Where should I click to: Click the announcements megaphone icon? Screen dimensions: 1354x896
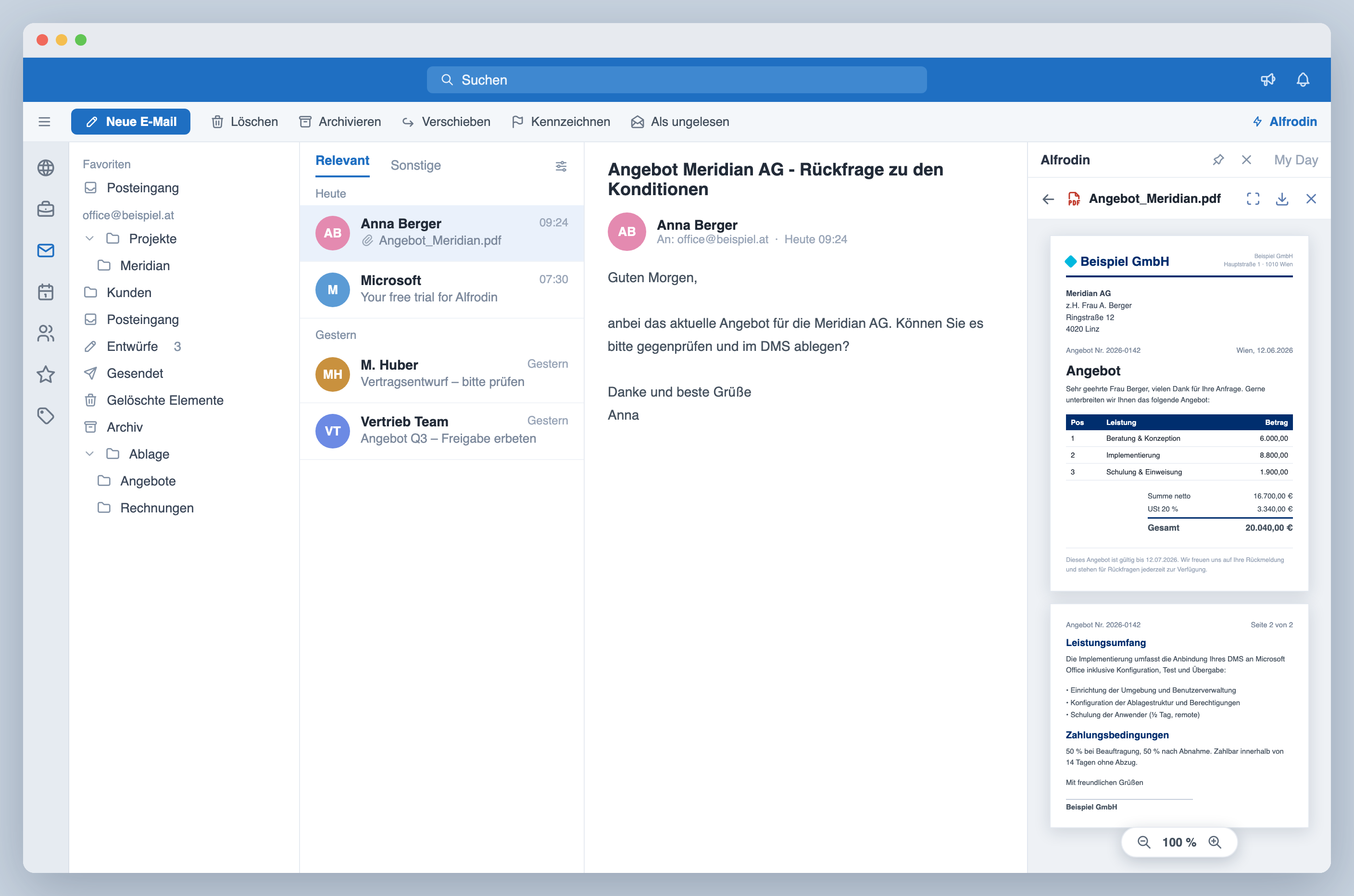pos(1268,79)
